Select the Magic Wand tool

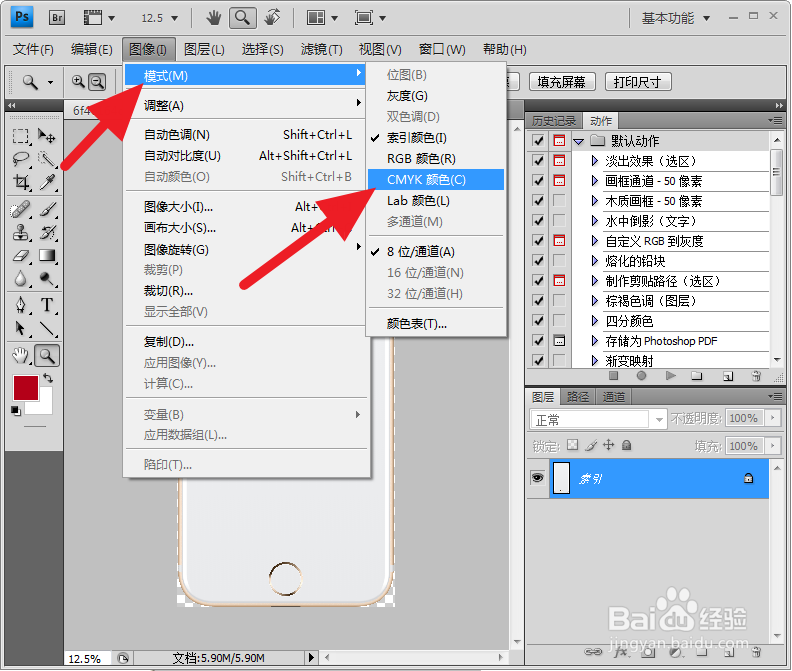pyautogui.click(x=47, y=159)
